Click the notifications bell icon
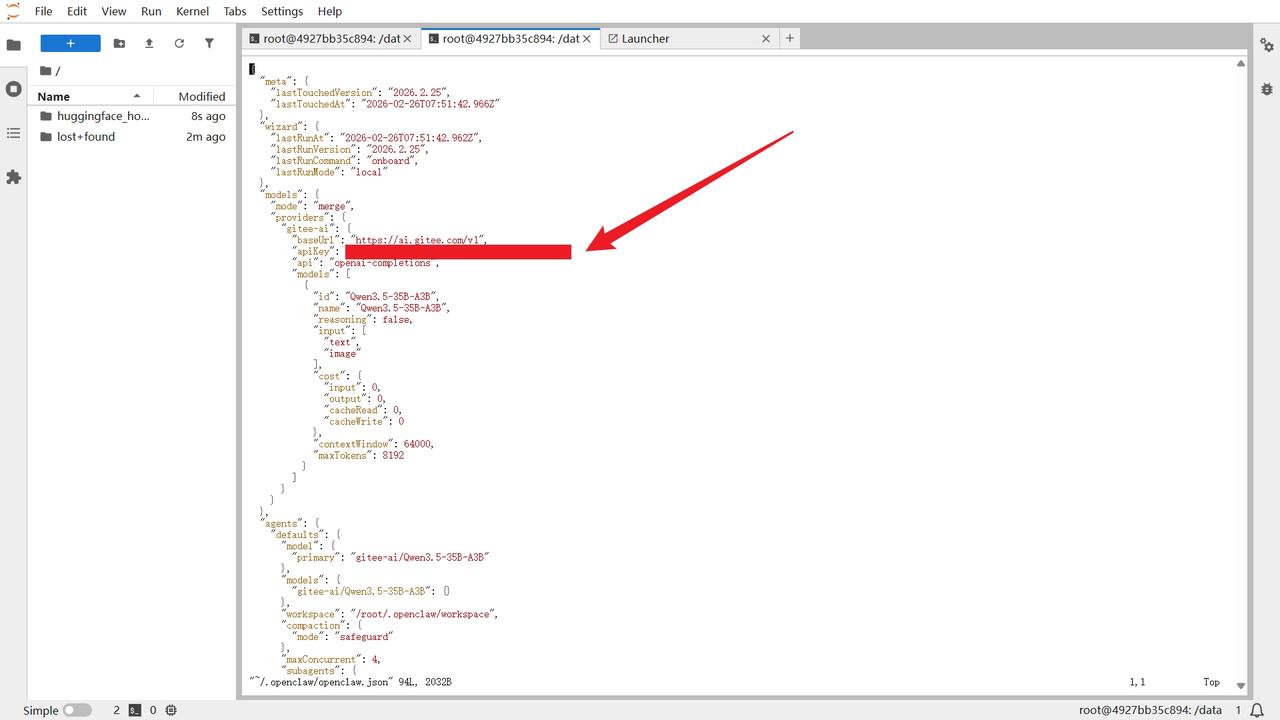Image resolution: width=1280 pixels, height=720 pixels. pyautogui.click(x=1257, y=710)
